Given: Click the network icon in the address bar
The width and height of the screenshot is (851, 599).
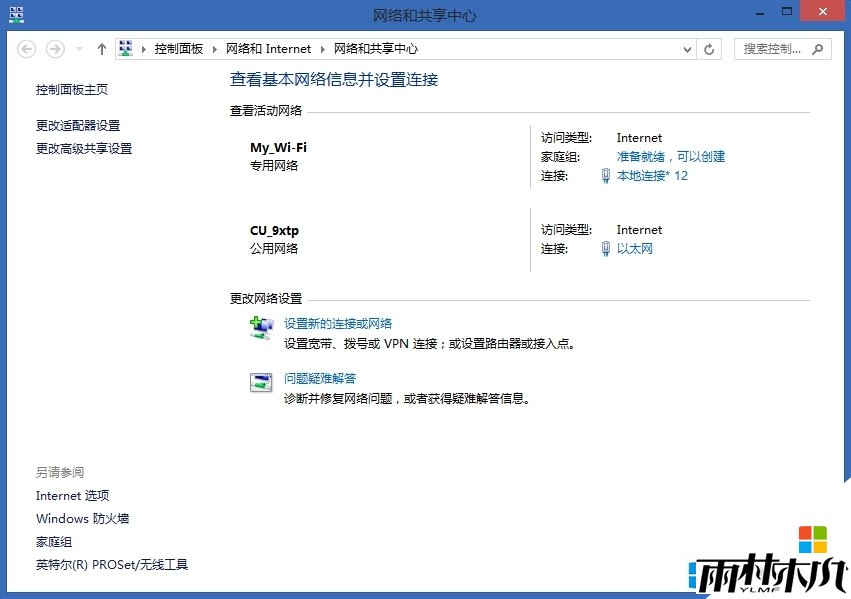Looking at the screenshot, I should point(126,47).
